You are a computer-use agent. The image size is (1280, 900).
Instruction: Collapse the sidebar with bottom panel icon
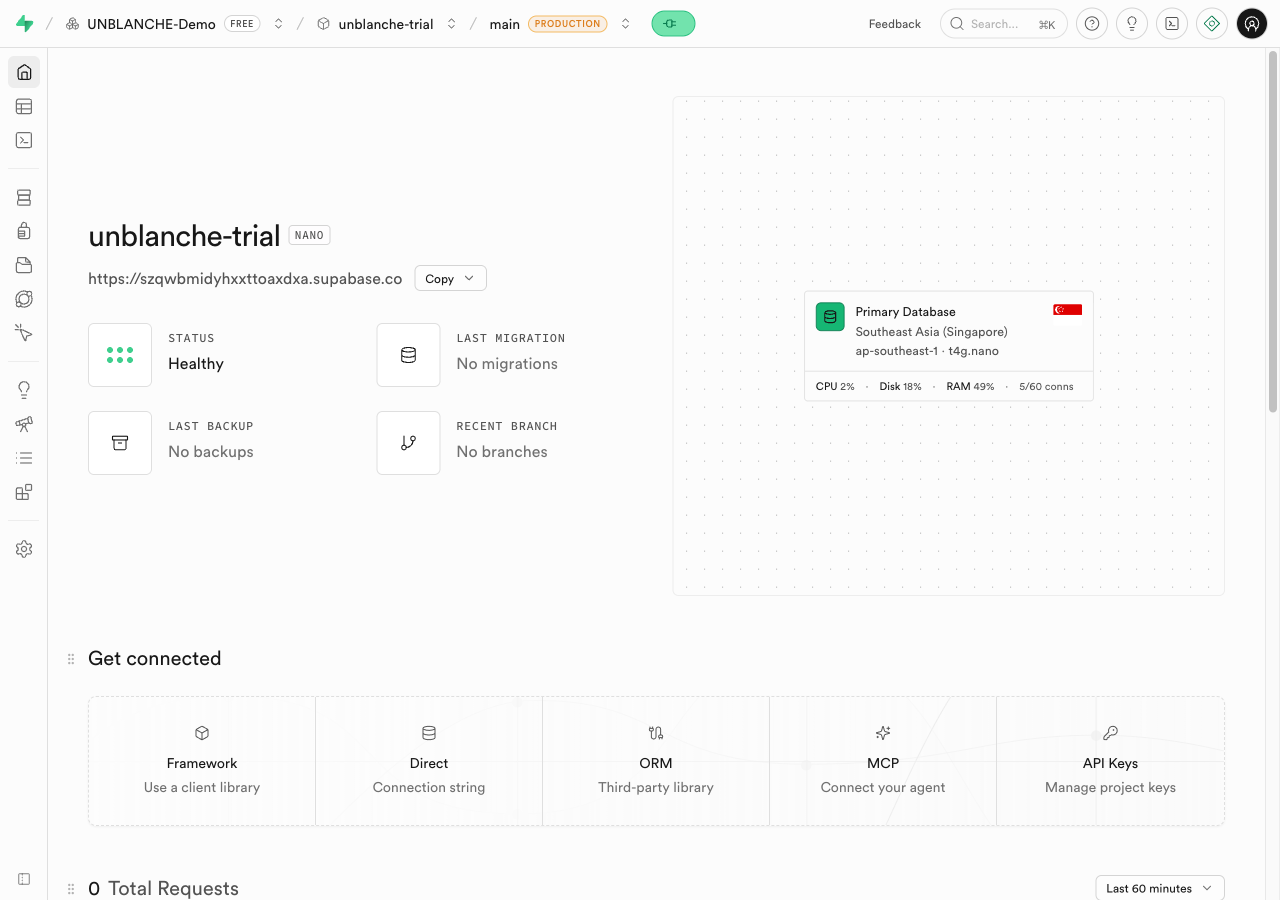(x=24, y=879)
